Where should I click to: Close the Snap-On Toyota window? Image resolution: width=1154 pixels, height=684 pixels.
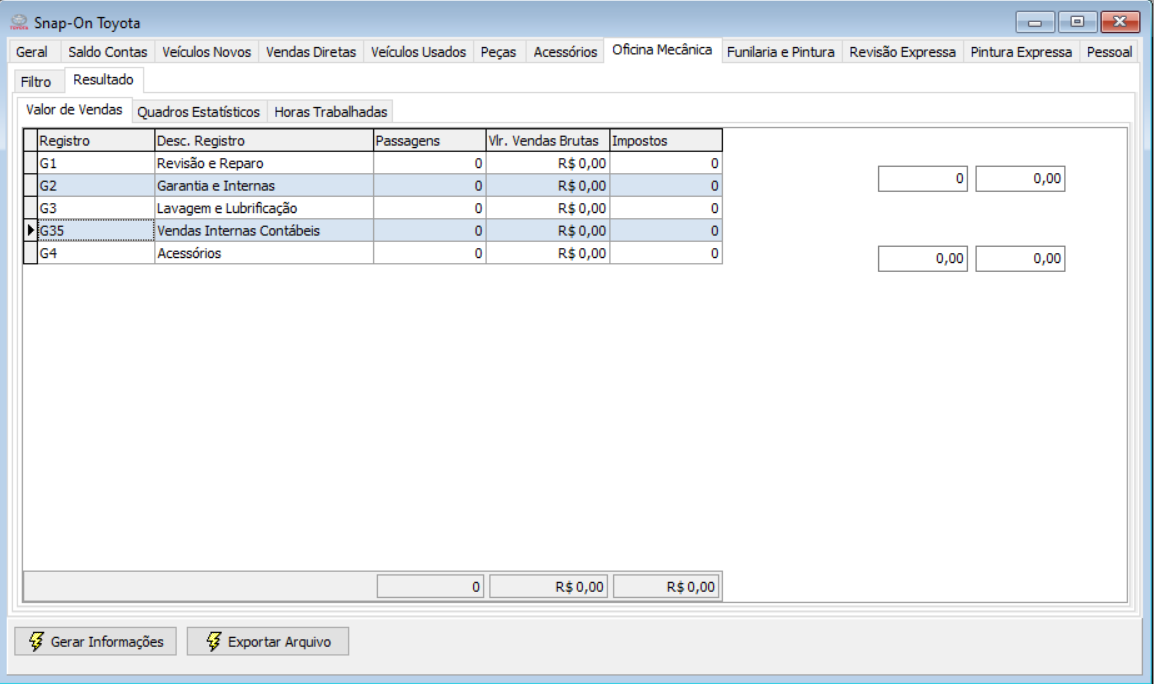point(1120,22)
